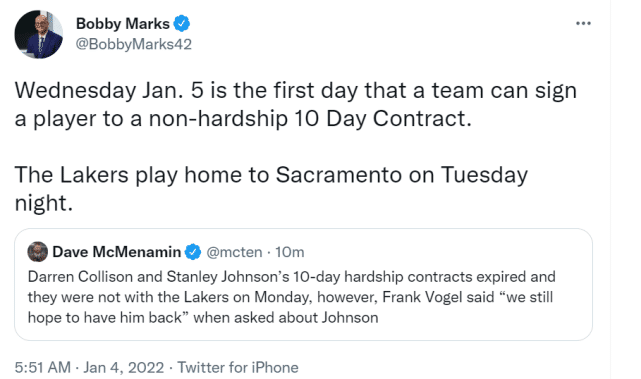Open the quoted tweet's 10m timestamp
641x379 pixels.
pyautogui.click(x=289, y=252)
